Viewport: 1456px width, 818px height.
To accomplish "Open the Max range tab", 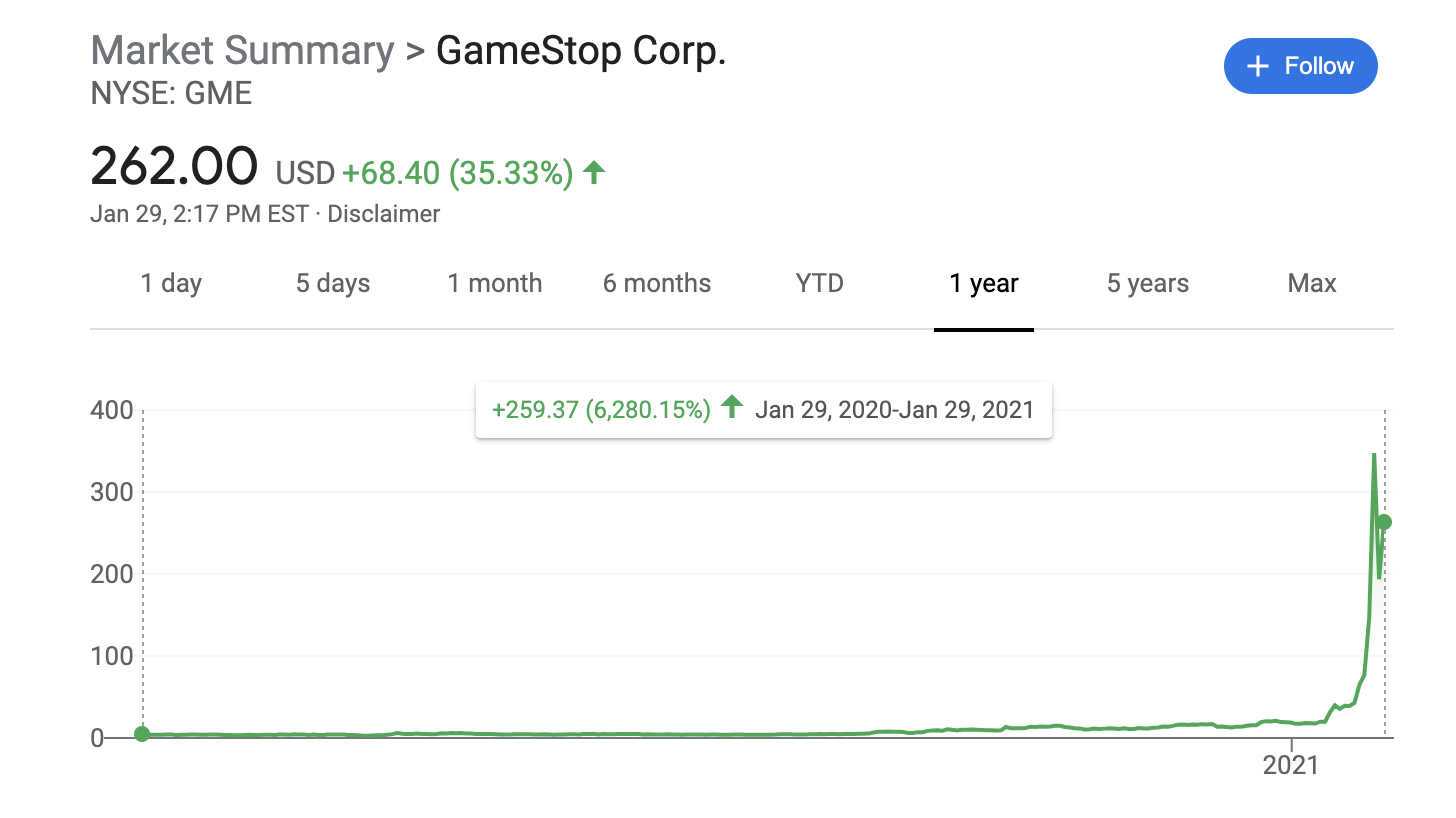I will (x=1312, y=284).
